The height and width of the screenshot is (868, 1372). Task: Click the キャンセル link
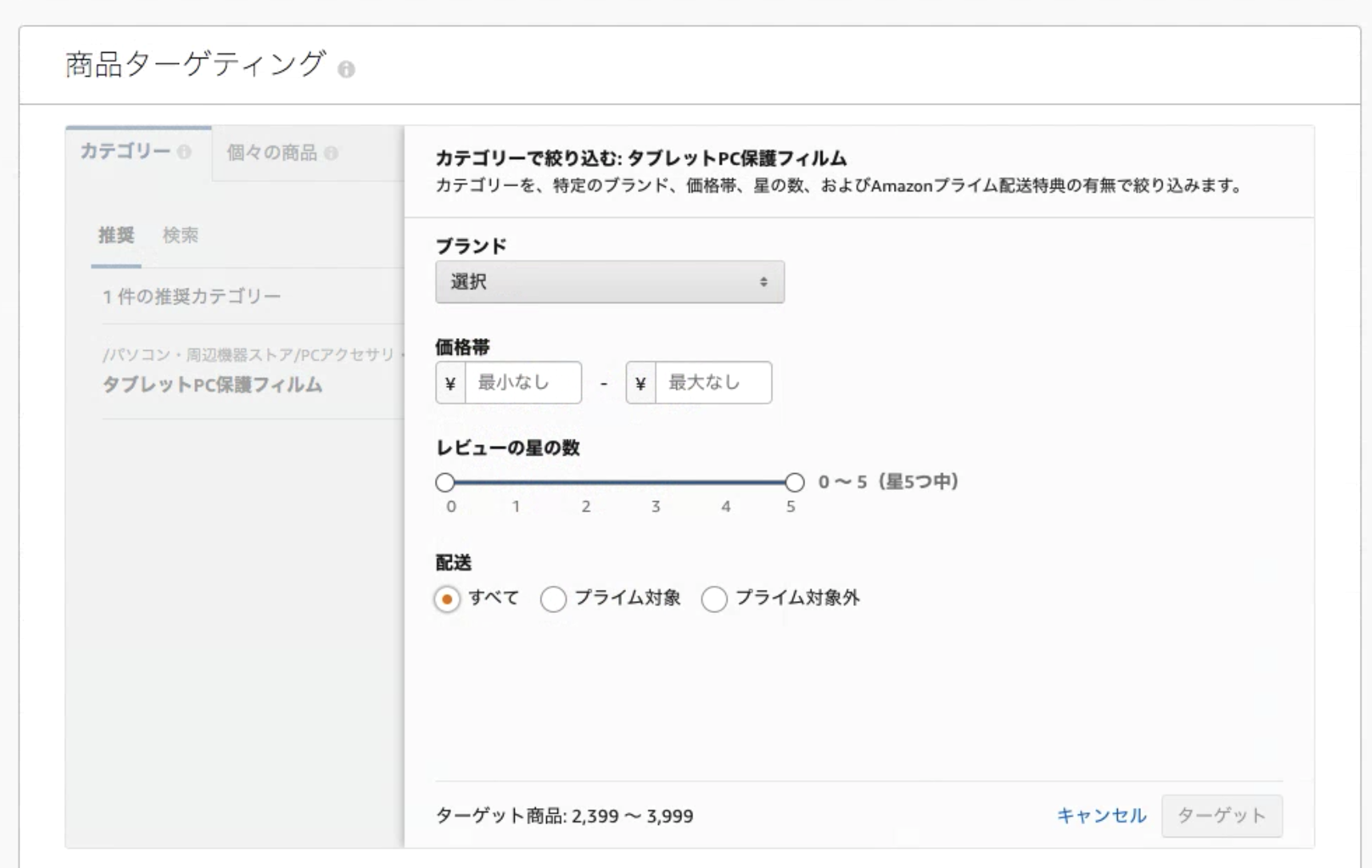pyautogui.click(x=1102, y=815)
